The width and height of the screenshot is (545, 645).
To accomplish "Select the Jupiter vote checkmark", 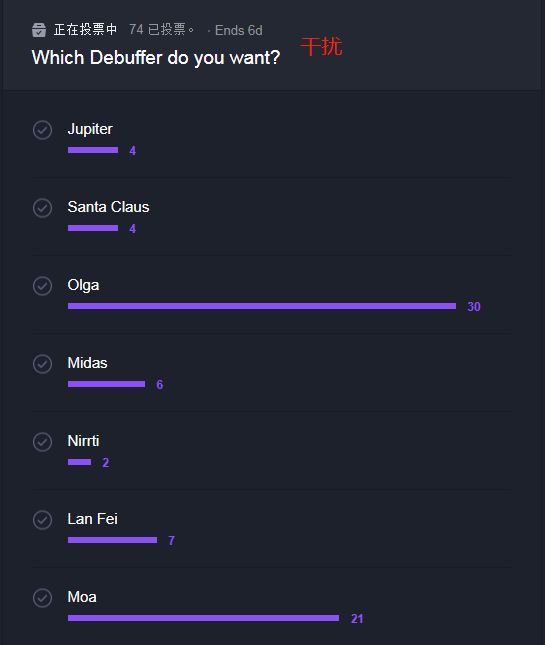I will click(42, 130).
